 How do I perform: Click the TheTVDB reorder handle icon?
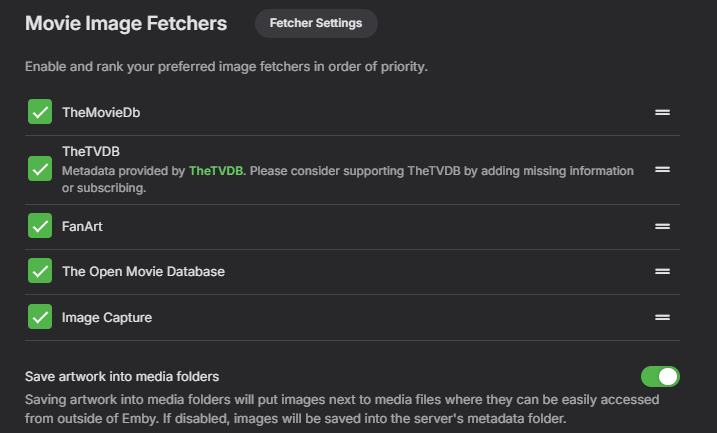pos(662,170)
